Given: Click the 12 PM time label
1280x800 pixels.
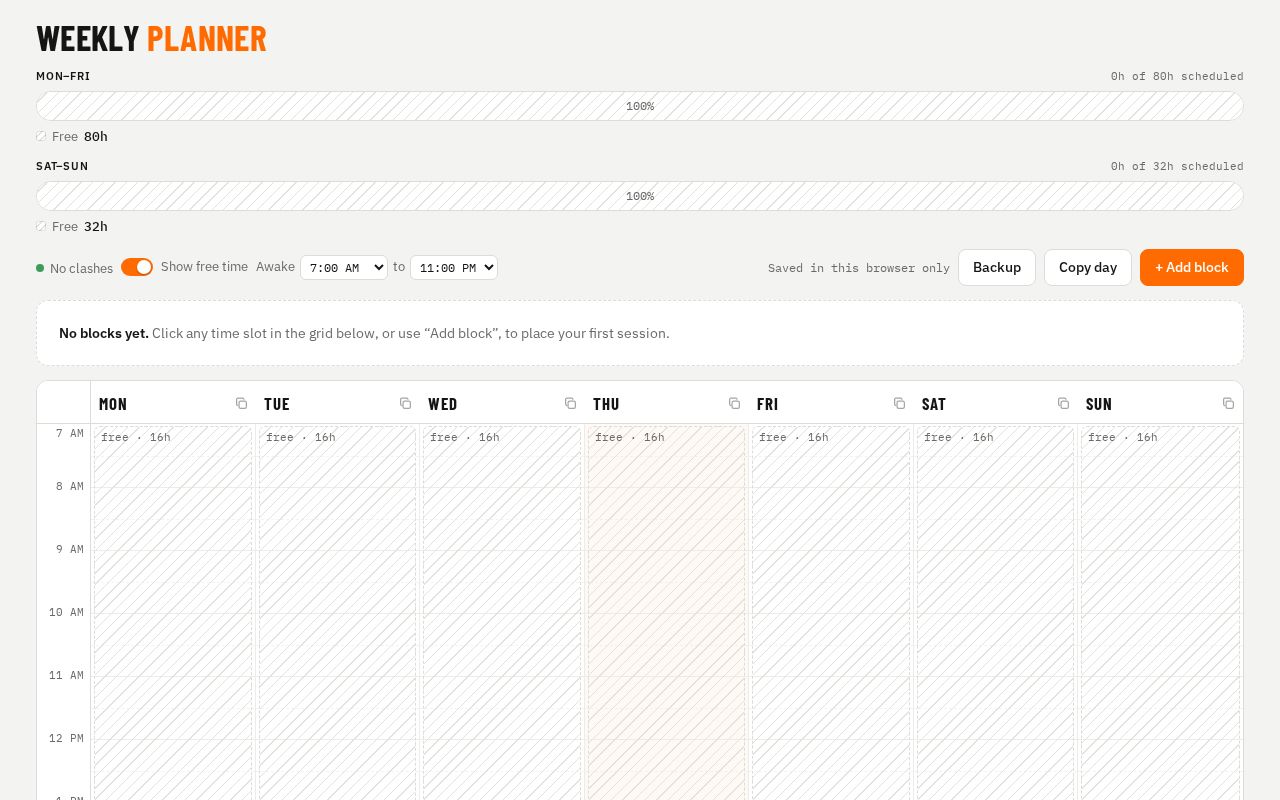Looking at the screenshot, I should 66,738.
